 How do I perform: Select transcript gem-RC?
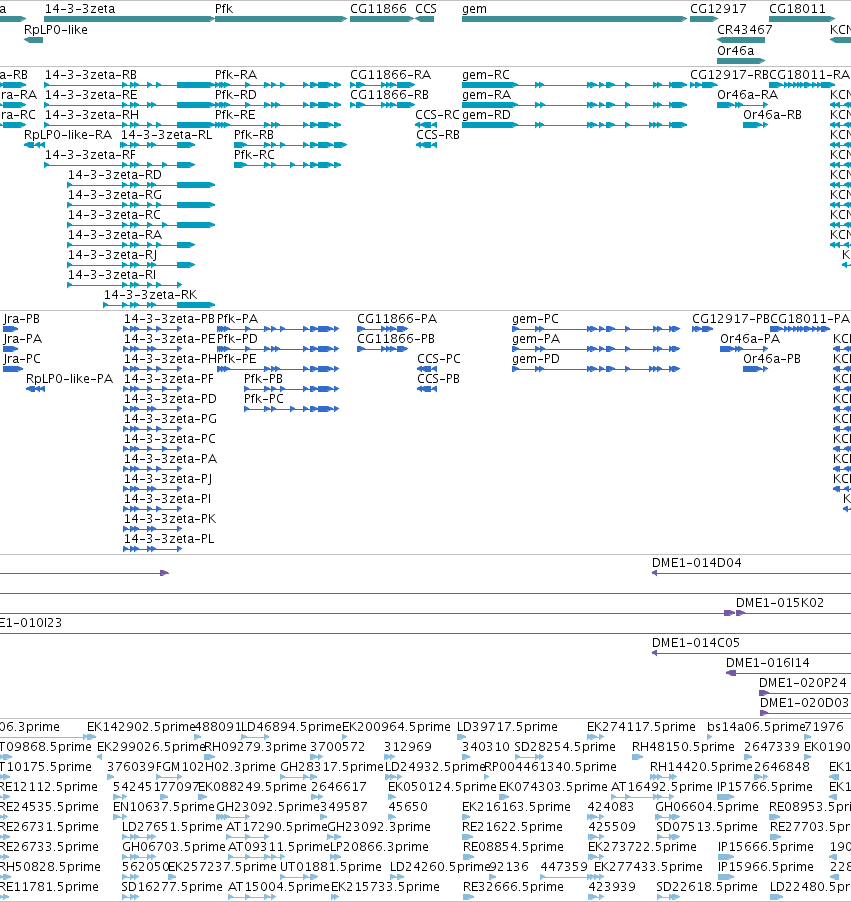click(486, 75)
